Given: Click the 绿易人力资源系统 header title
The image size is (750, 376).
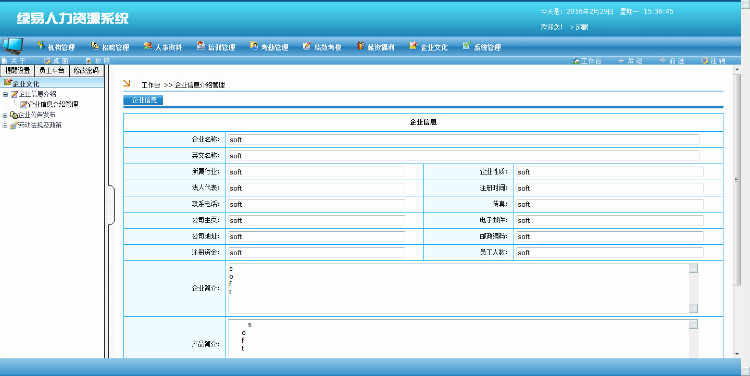Looking at the screenshot, I should point(73,19).
